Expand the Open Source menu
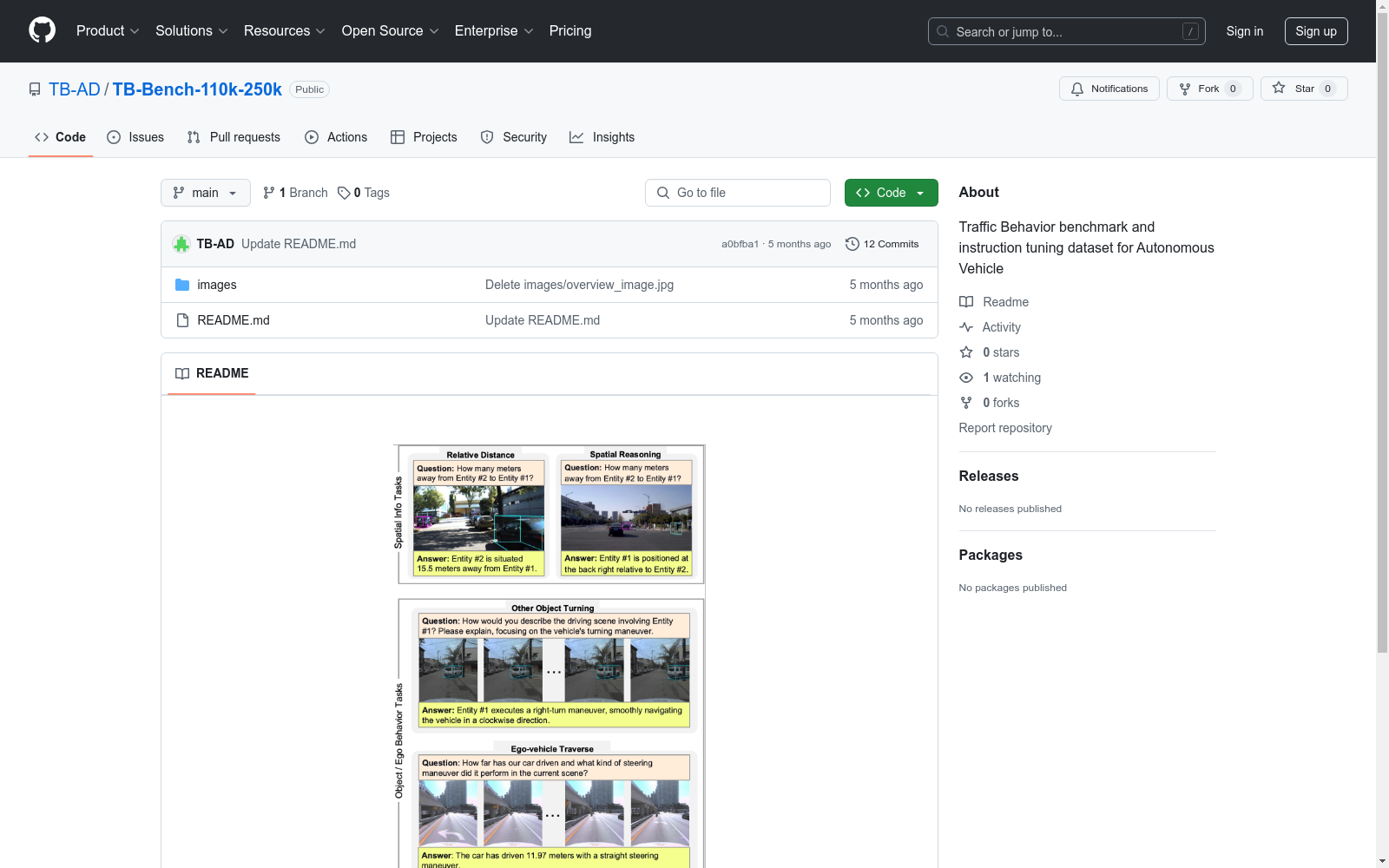This screenshot has height=868, width=1389. pyautogui.click(x=391, y=31)
